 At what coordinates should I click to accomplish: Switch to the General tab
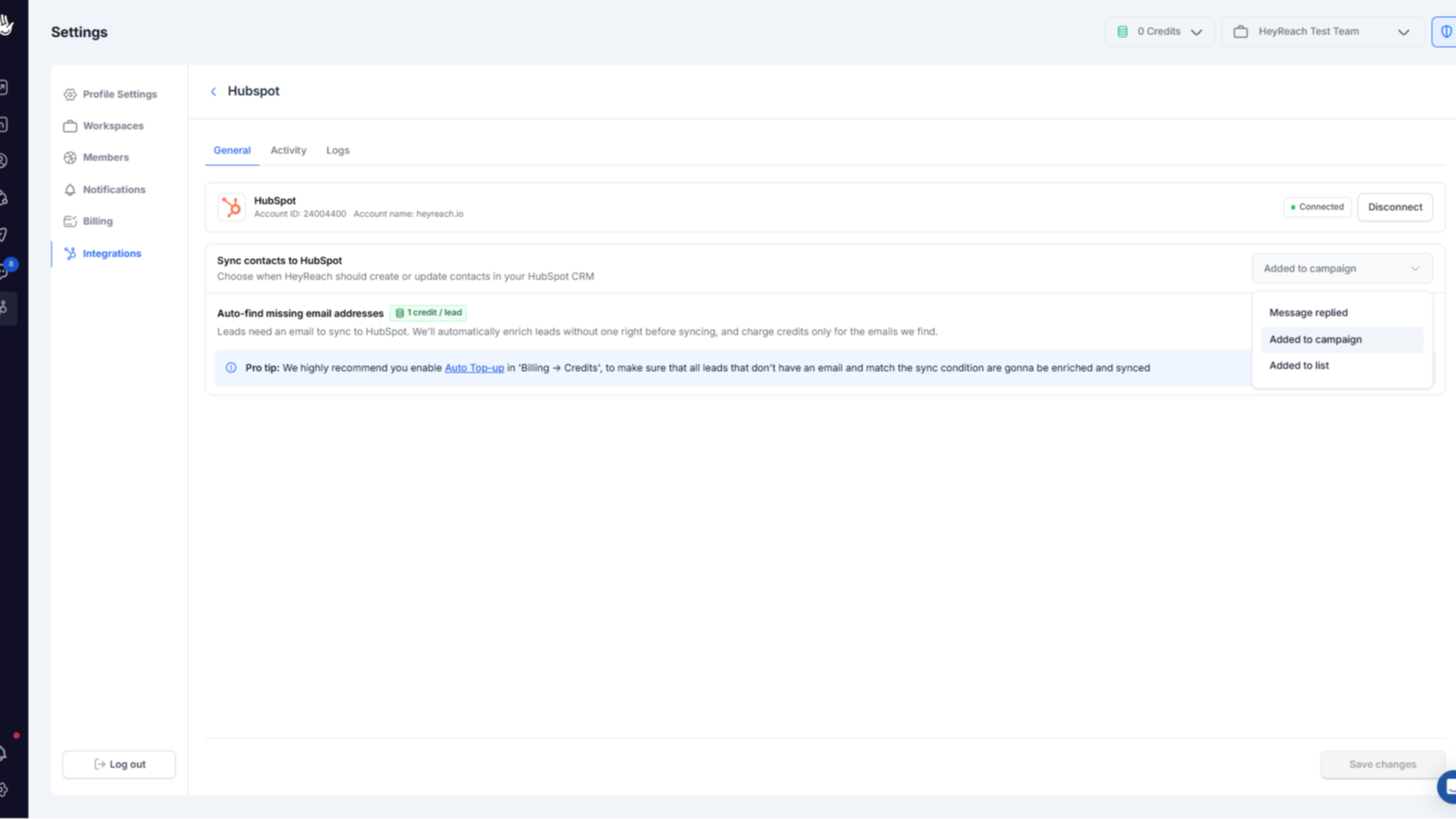(x=232, y=151)
